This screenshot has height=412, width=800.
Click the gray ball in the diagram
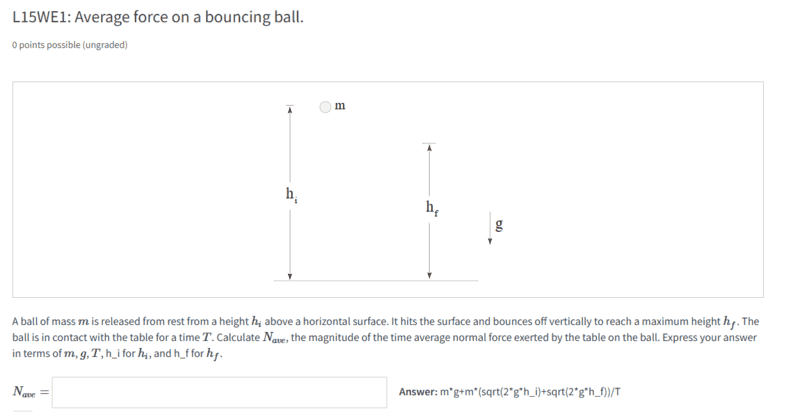325,106
